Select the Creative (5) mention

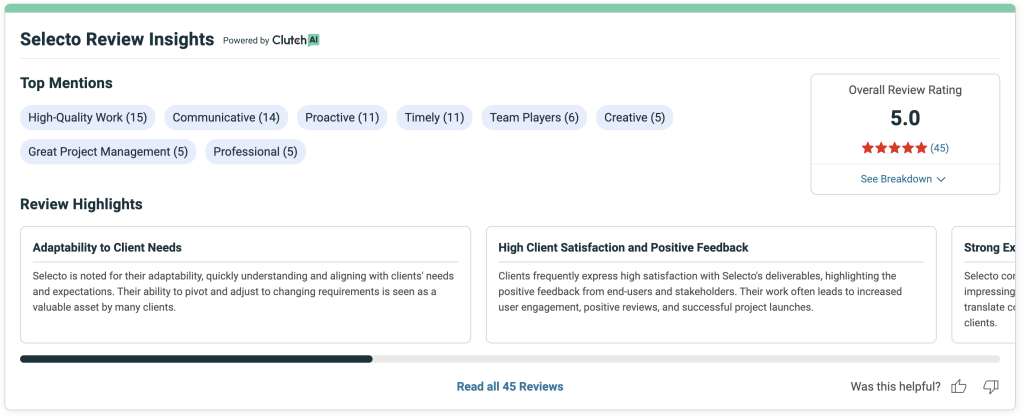[x=634, y=118]
